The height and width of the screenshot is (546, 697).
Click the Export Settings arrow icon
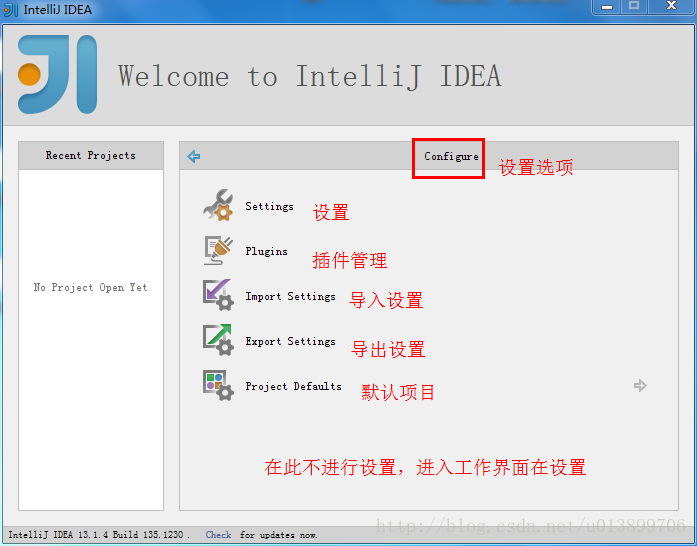[218, 340]
